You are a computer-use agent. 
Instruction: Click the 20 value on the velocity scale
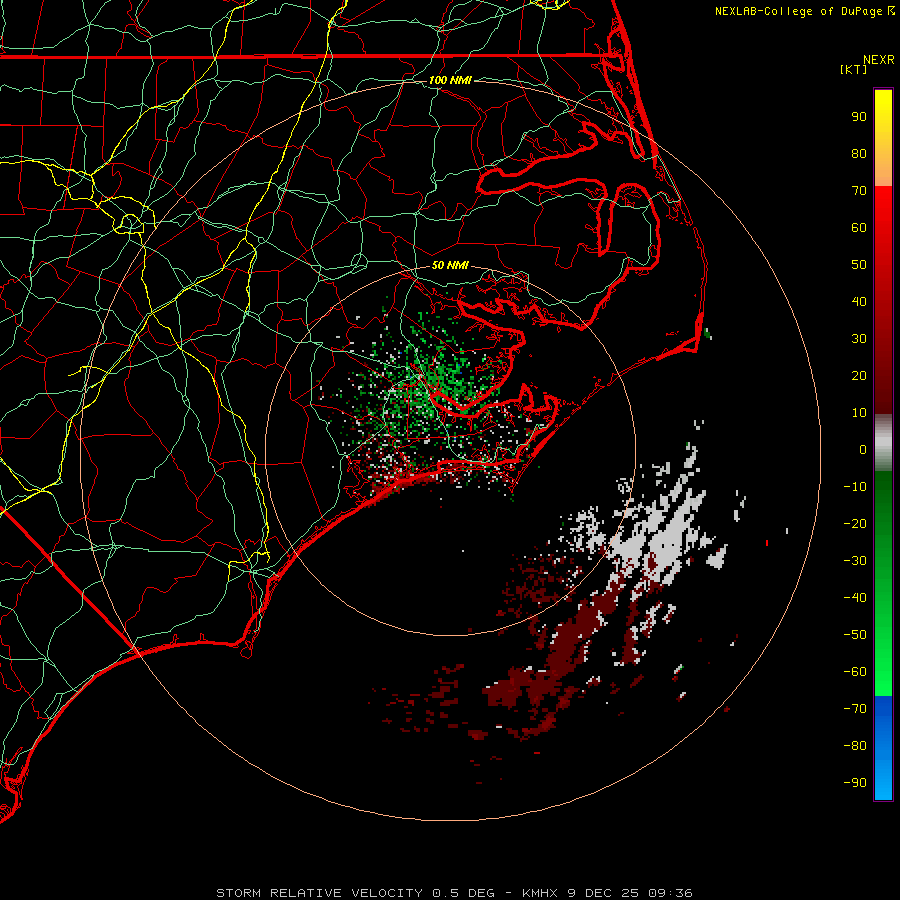click(859, 376)
